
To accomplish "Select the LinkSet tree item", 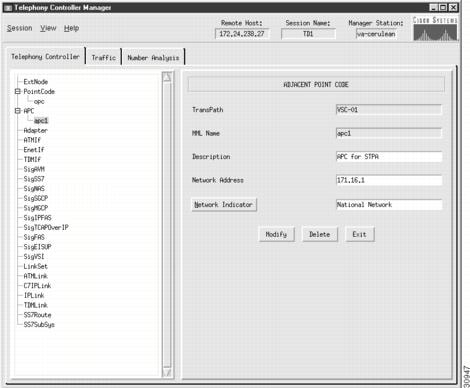I will pyautogui.click(x=35, y=266).
